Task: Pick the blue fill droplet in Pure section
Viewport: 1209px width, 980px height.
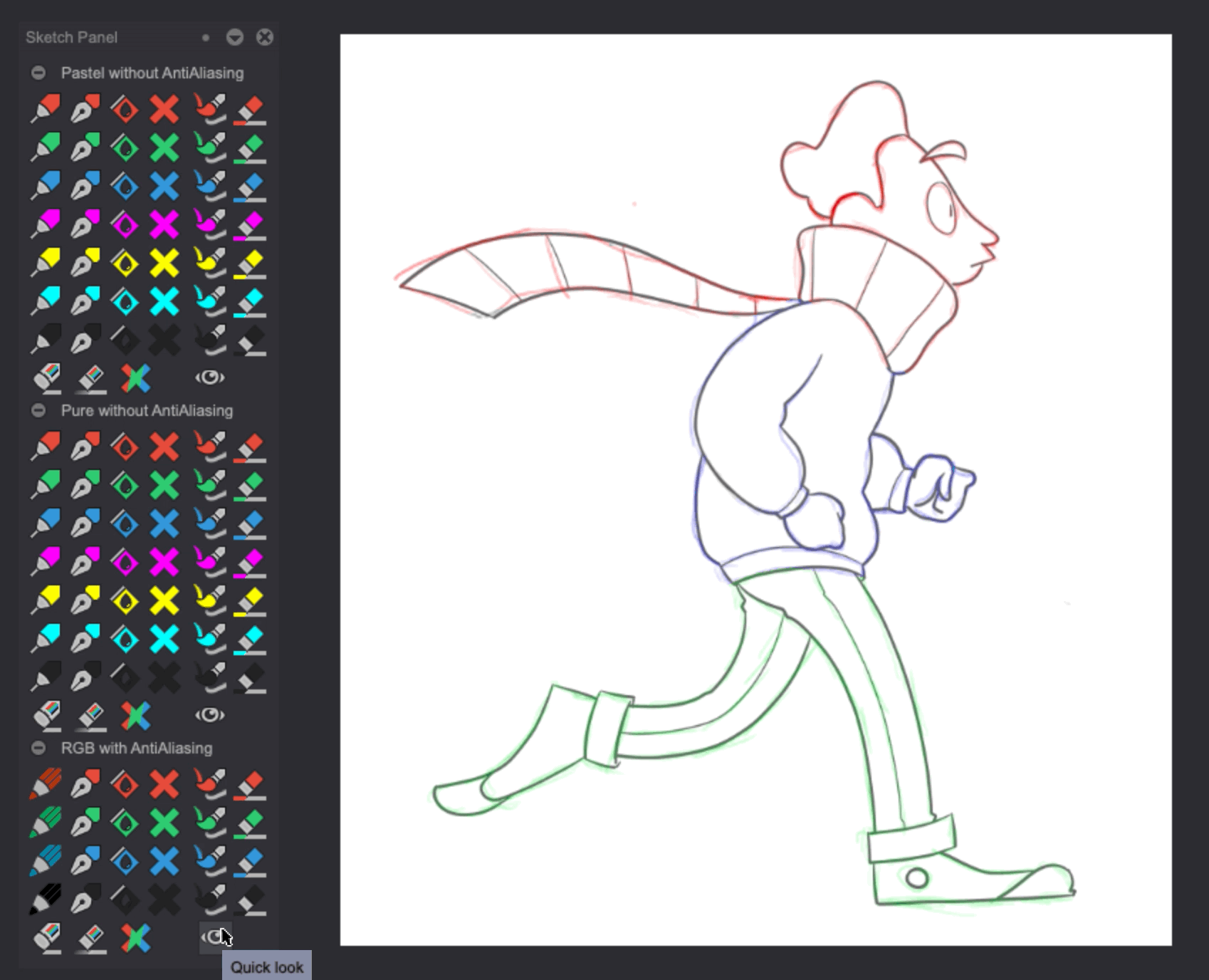Action: tap(127, 523)
